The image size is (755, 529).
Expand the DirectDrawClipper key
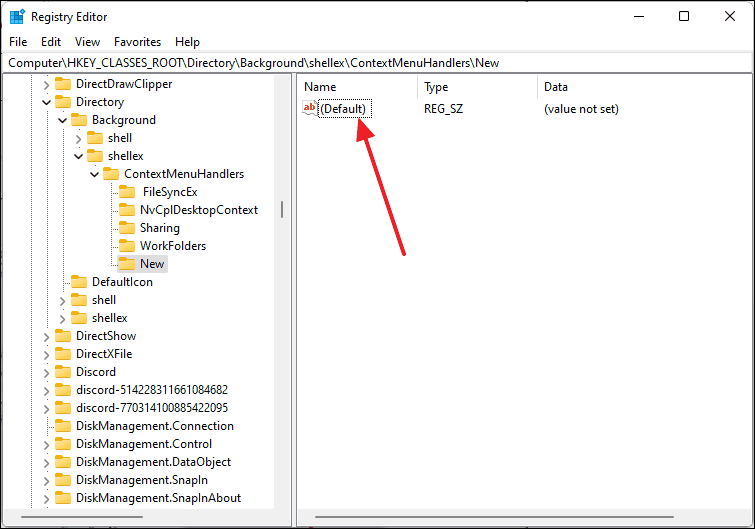46,85
